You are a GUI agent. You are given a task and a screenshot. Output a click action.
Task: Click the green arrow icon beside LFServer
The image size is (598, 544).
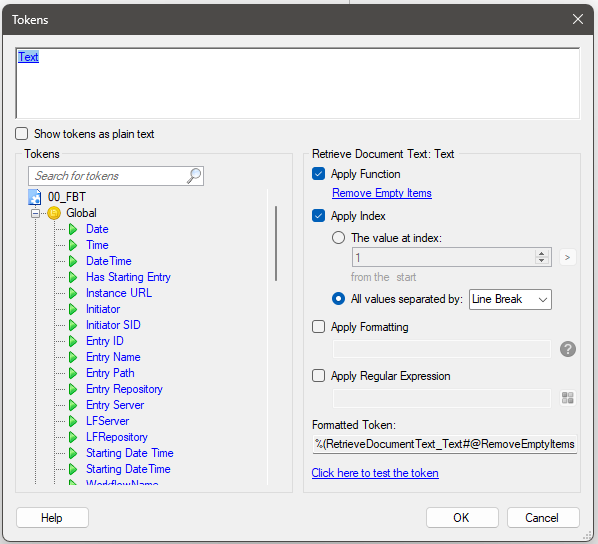tap(73, 422)
